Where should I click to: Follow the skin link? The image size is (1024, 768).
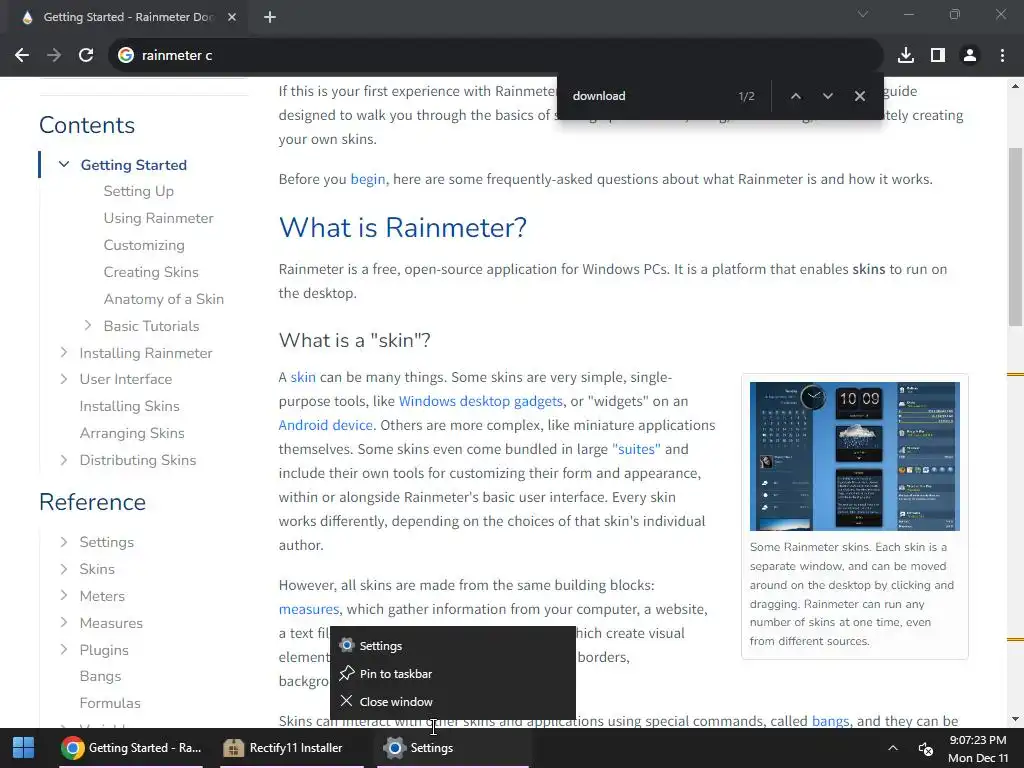pos(303,377)
